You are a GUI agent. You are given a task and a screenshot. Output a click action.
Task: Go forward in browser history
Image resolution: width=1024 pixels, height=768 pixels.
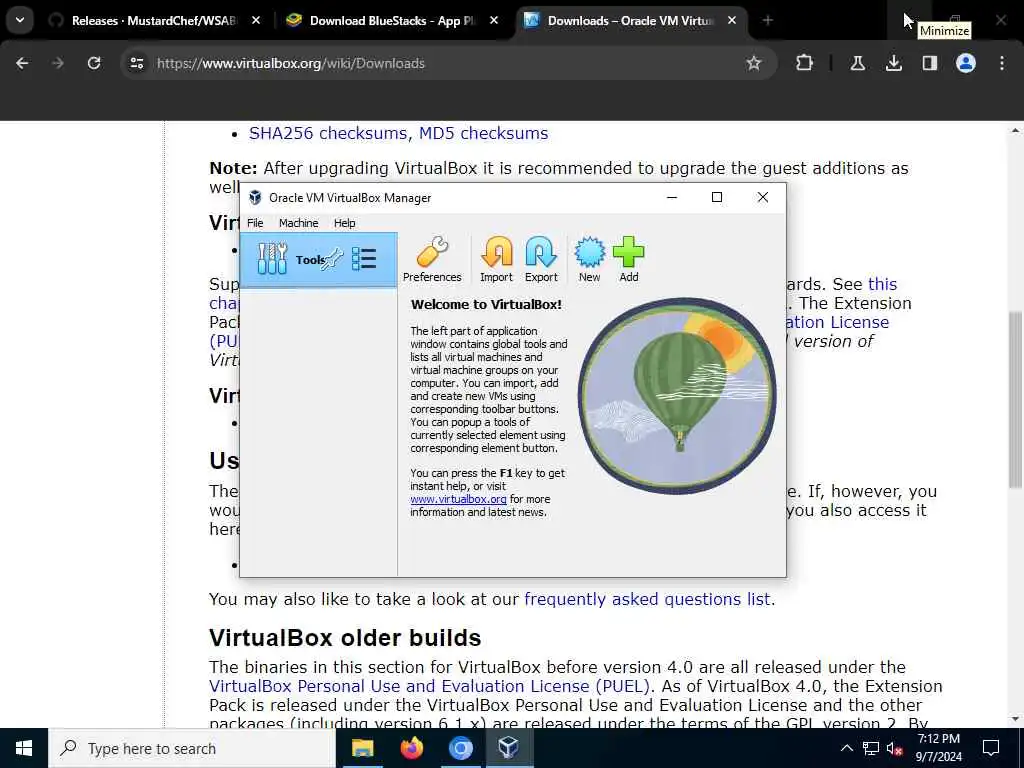58,63
